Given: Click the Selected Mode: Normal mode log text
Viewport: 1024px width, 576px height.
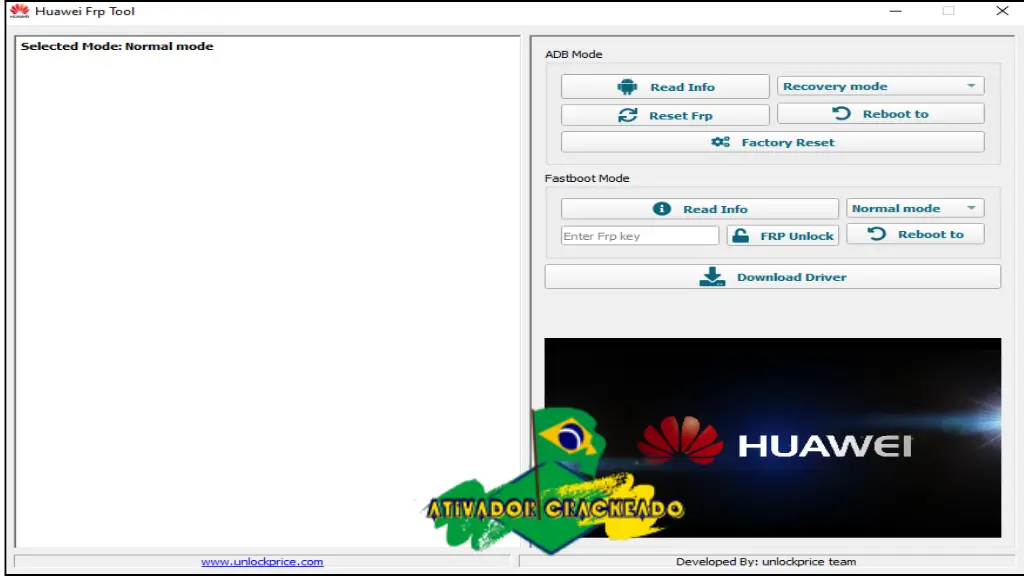Looking at the screenshot, I should [x=117, y=46].
